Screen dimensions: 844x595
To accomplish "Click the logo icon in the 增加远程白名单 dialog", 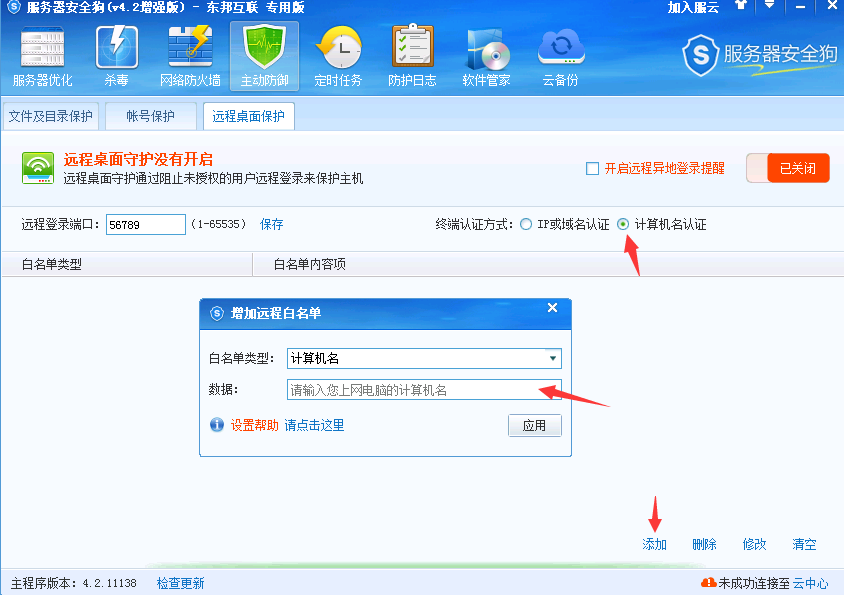I will (216, 313).
